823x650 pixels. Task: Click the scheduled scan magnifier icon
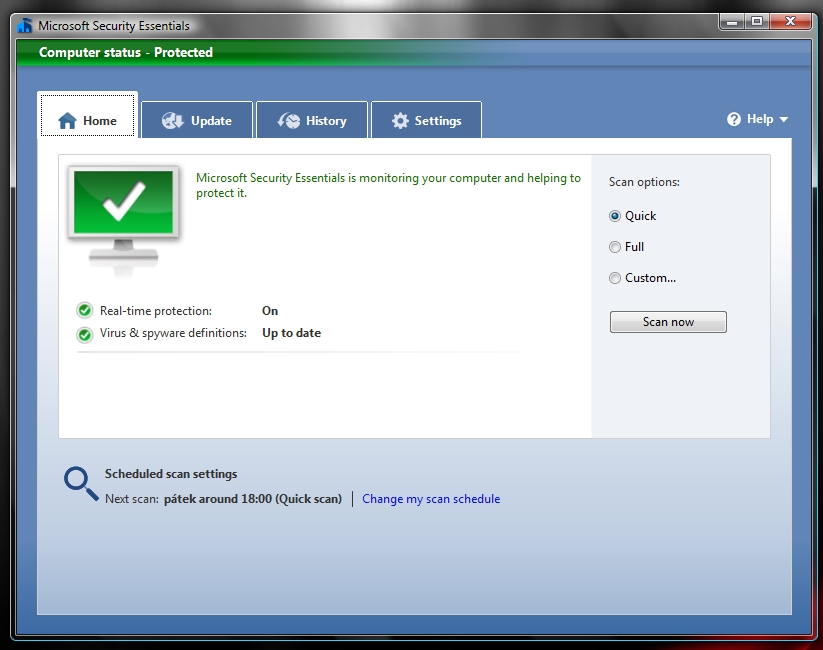point(81,484)
